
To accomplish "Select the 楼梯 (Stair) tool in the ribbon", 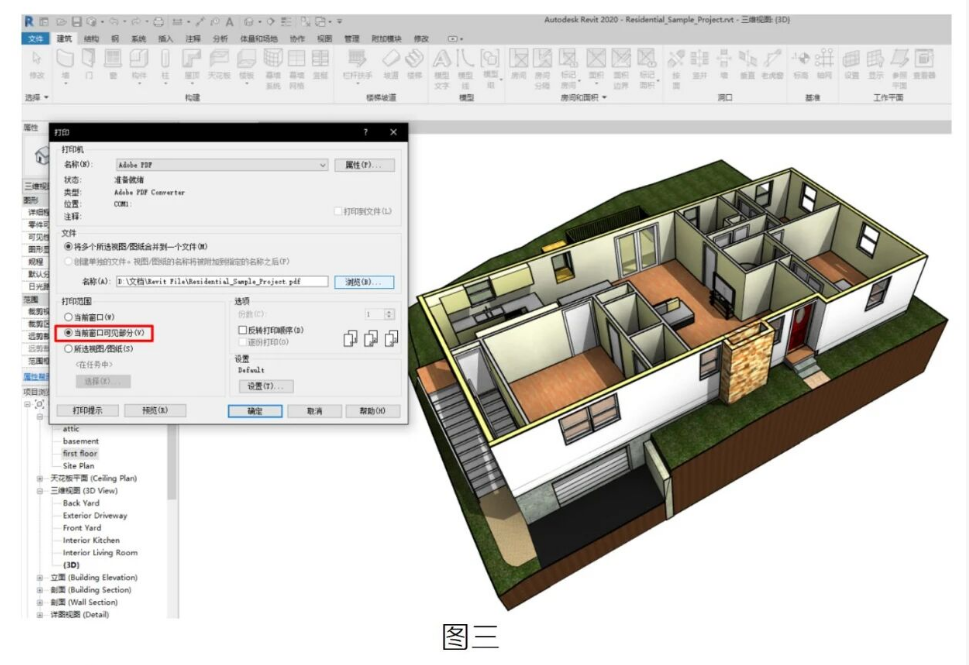I will (x=414, y=64).
